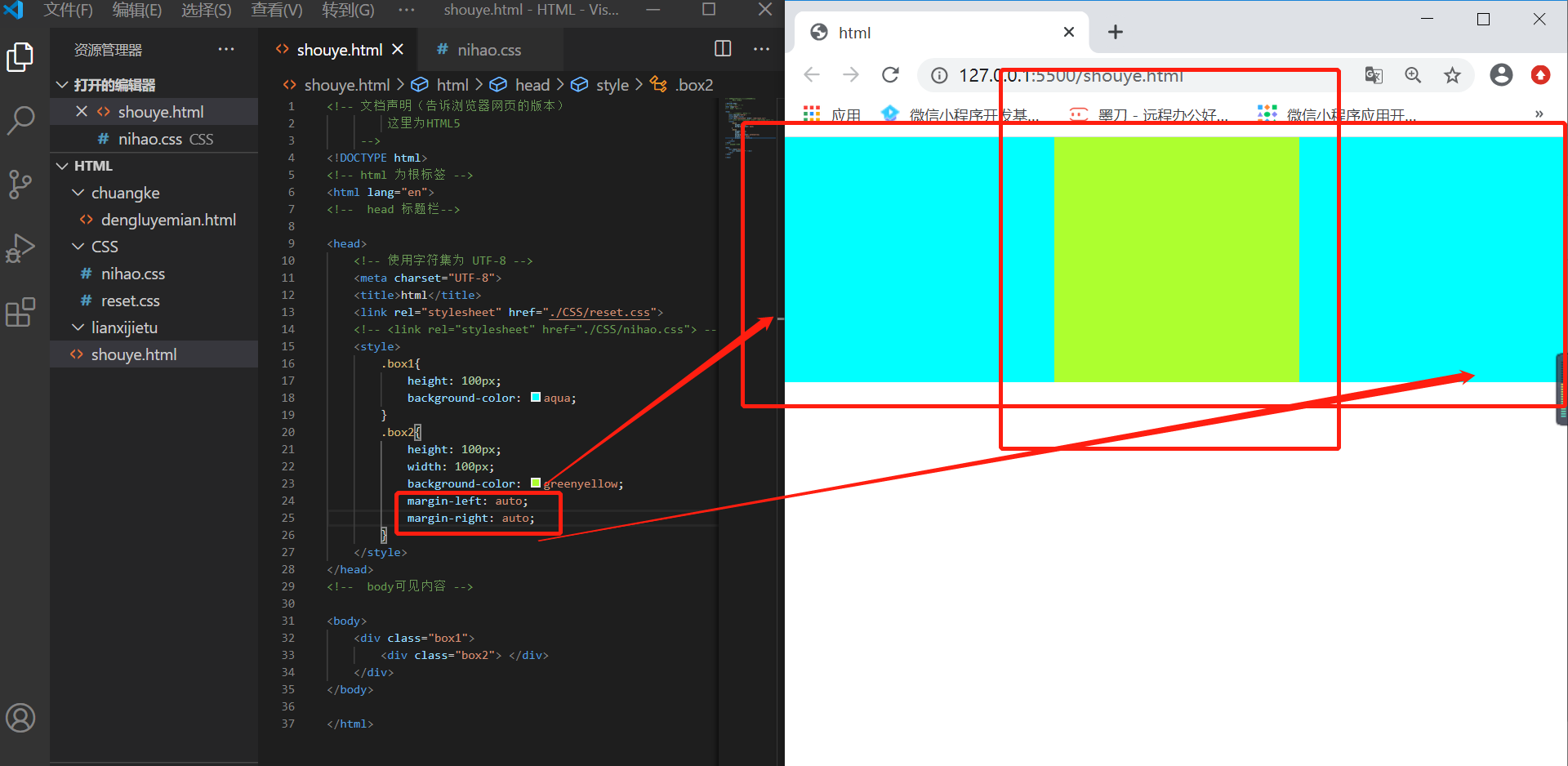This screenshot has height=766, width=1568.
Task: Collapse the CSS folder
Action: (x=78, y=247)
